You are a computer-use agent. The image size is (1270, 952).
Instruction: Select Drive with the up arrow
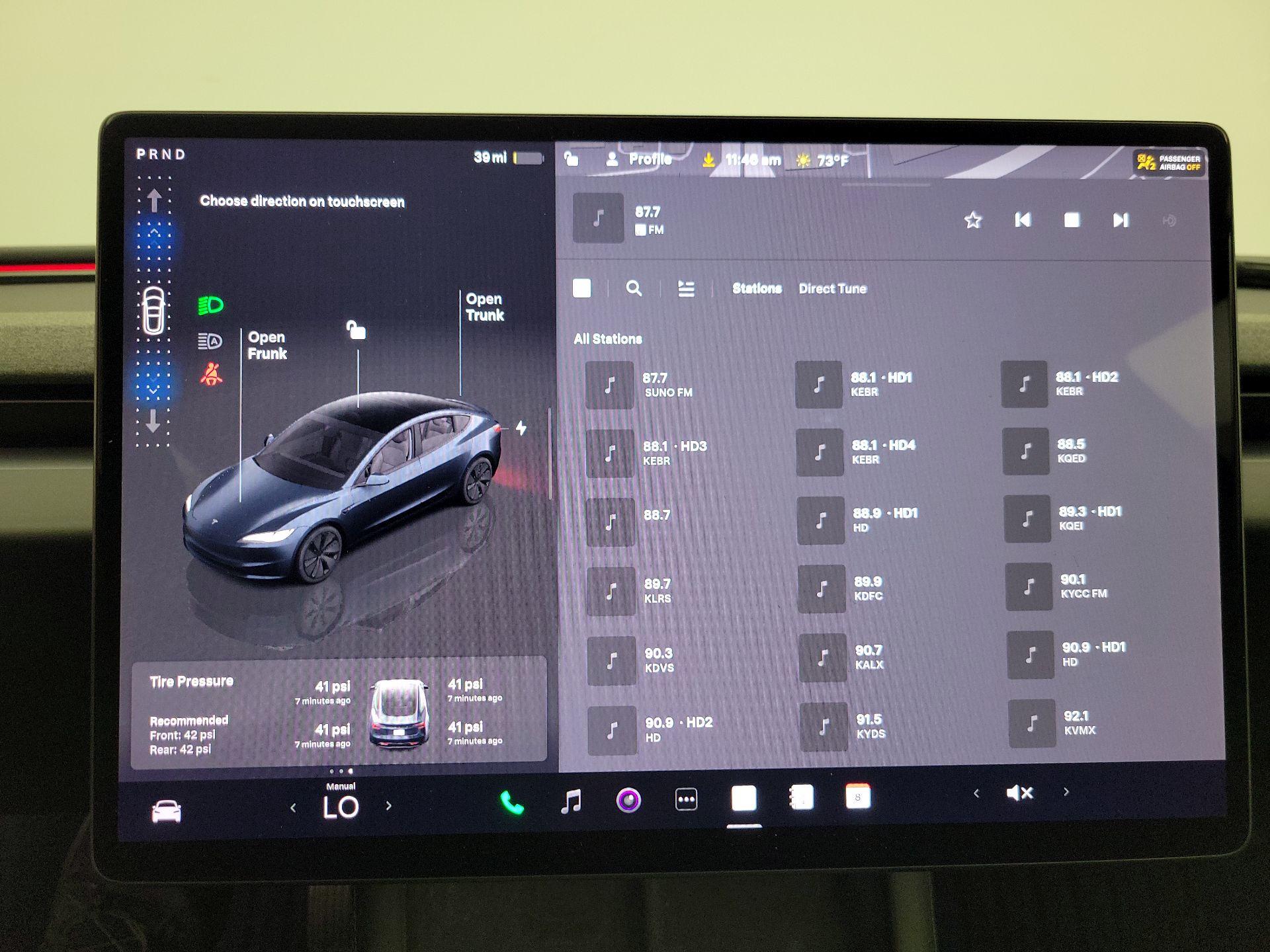154,200
